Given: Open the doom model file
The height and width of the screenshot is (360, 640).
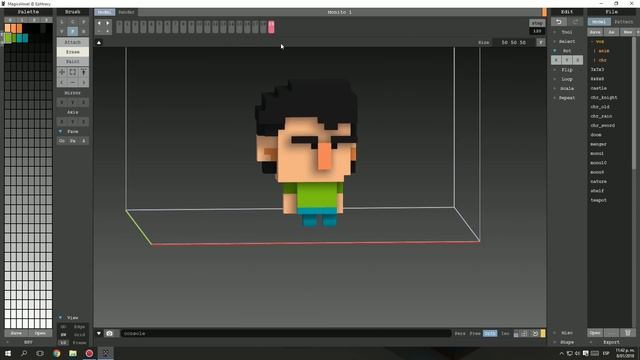Looking at the screenshot, I should click(596, 135).
